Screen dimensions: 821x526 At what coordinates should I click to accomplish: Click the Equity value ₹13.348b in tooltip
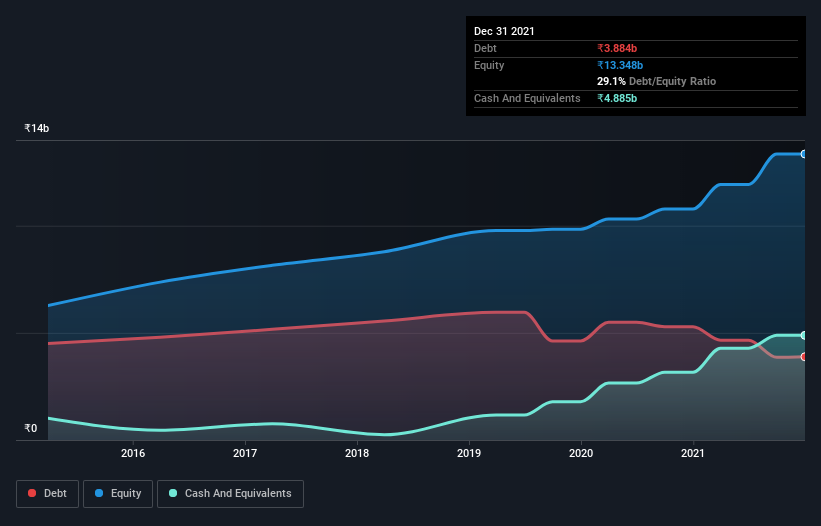pyautogui.click(x=620, y=65)
